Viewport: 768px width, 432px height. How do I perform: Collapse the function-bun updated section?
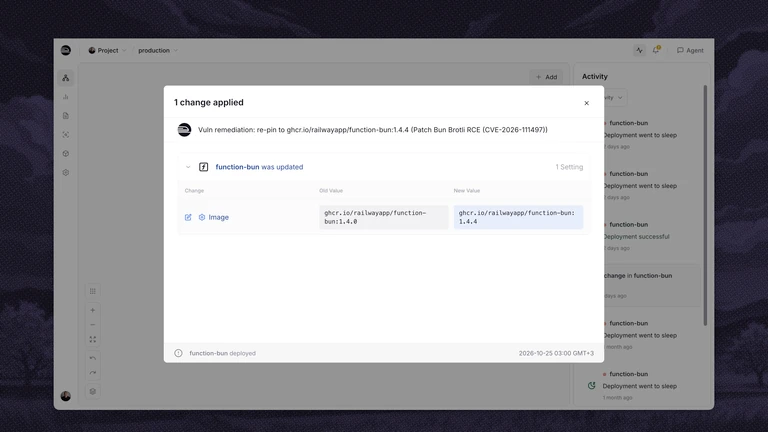(188, 167)
